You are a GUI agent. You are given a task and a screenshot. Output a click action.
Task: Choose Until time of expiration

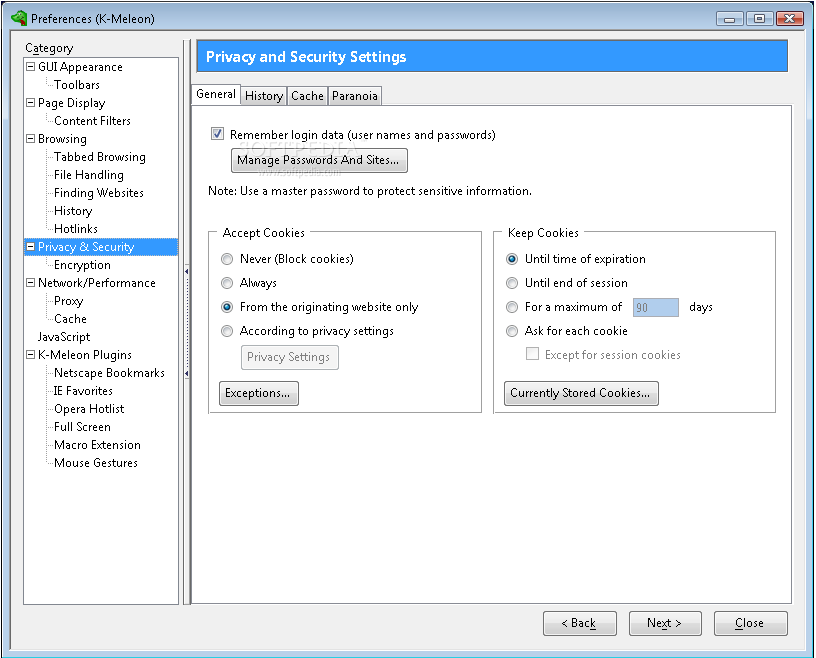click(512, 259)
